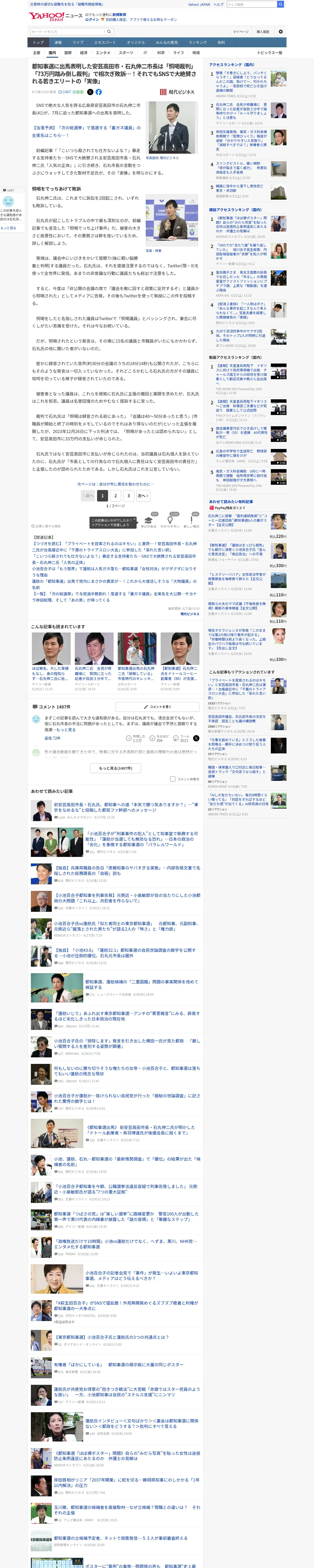Image resolution: width=314 pixels, height=1568 pixels.
Task: Open the 科学 category tab
Action: coord(161,53)
